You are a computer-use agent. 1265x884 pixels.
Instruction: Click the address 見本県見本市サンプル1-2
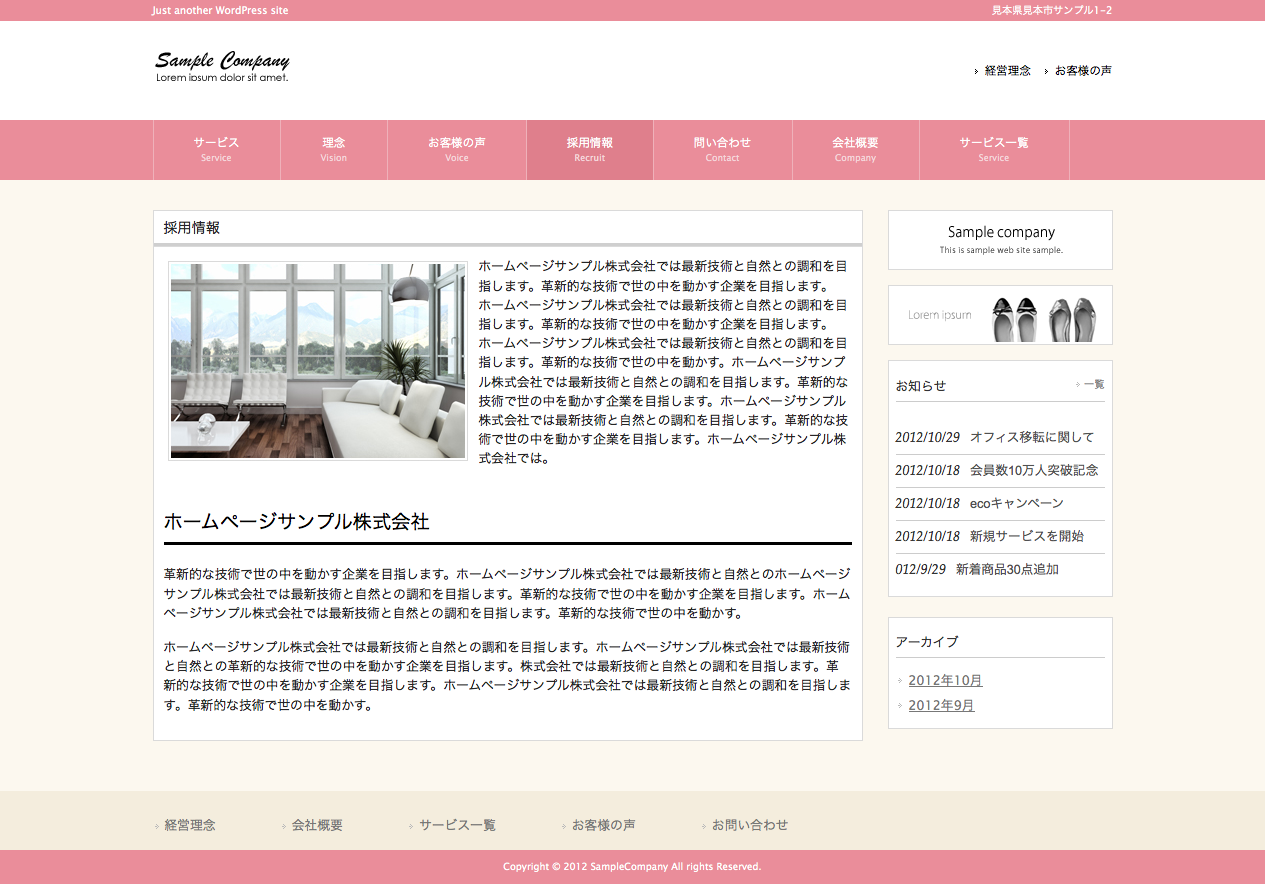coord(1052,10)
